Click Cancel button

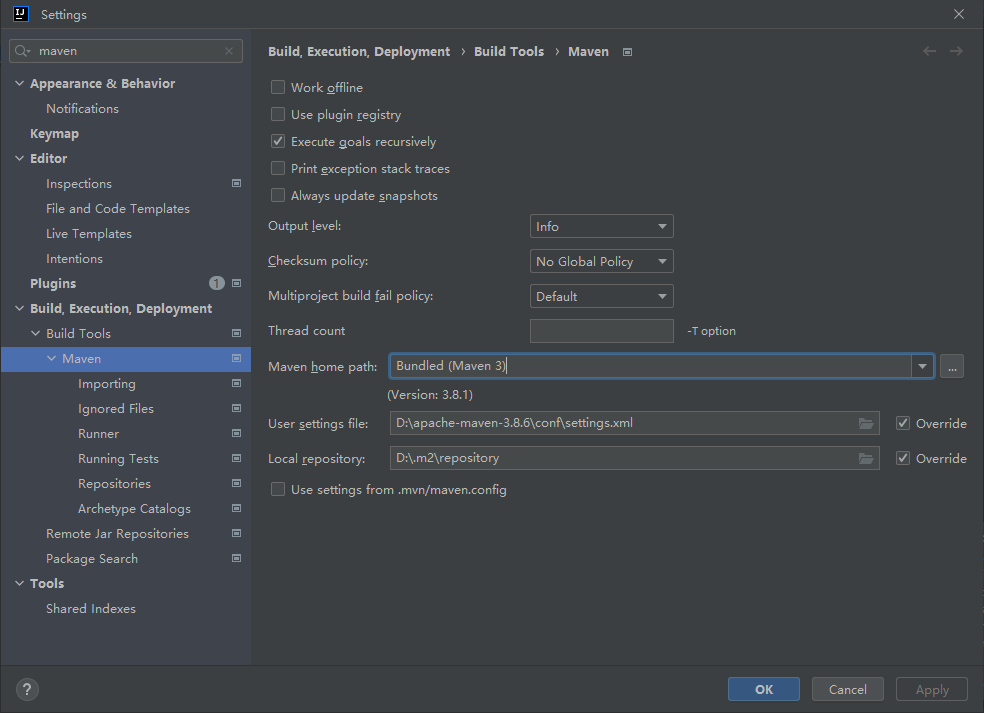pos(848,689)
